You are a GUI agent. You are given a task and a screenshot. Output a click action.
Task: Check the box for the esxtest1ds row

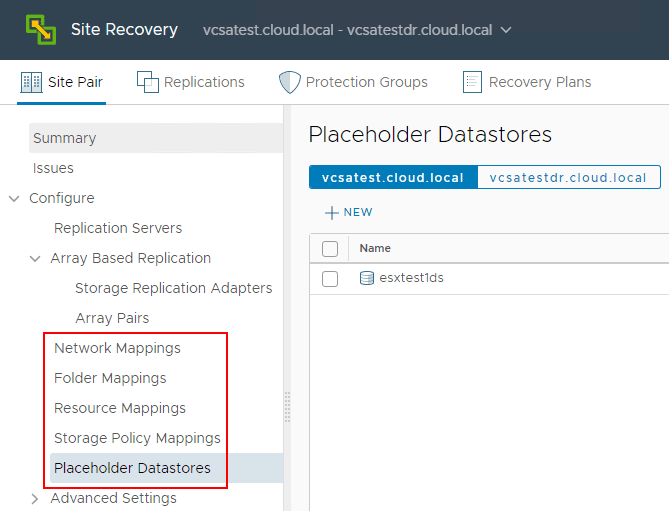330,279
